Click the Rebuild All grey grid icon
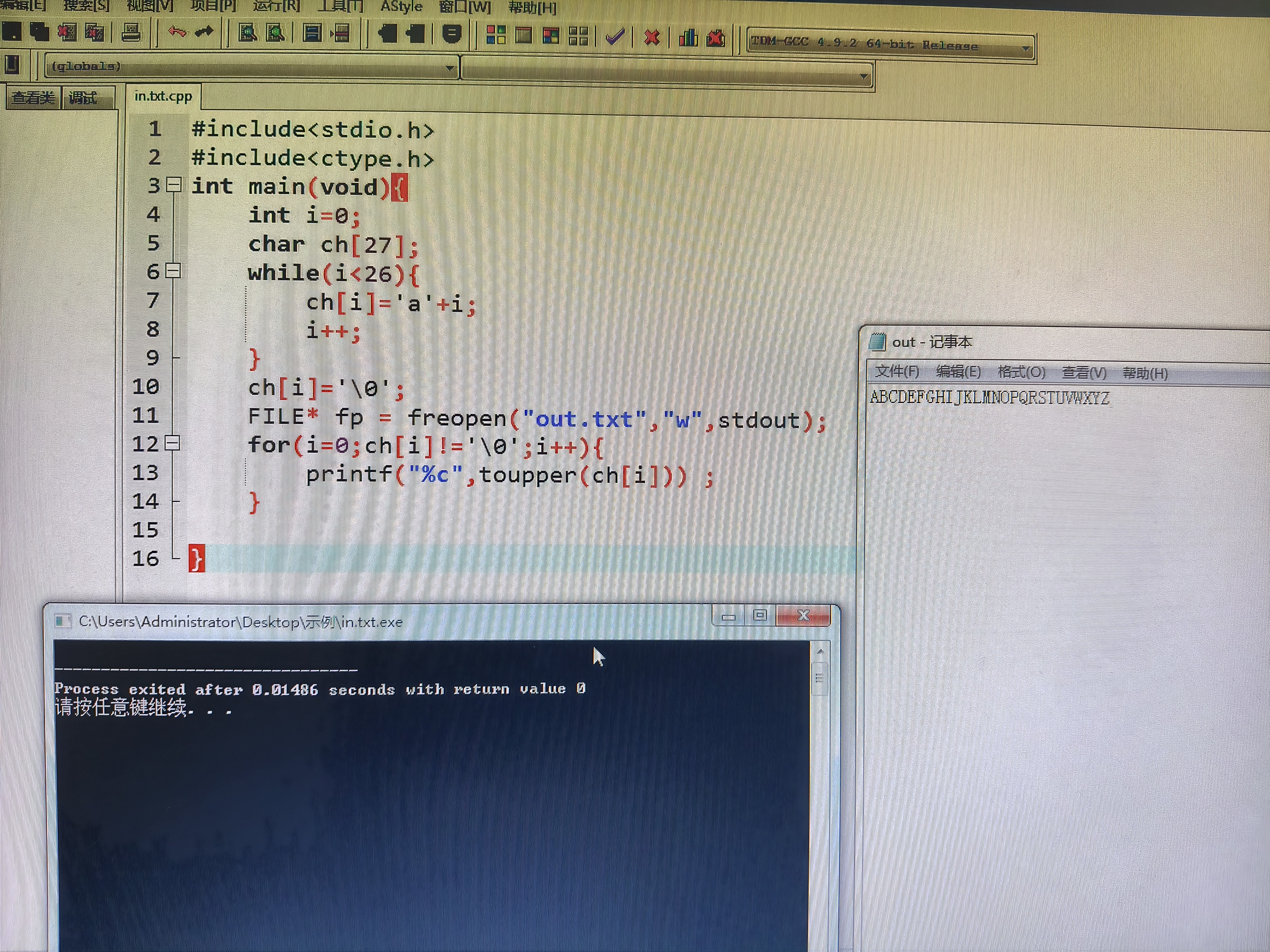 click(578, 37)
